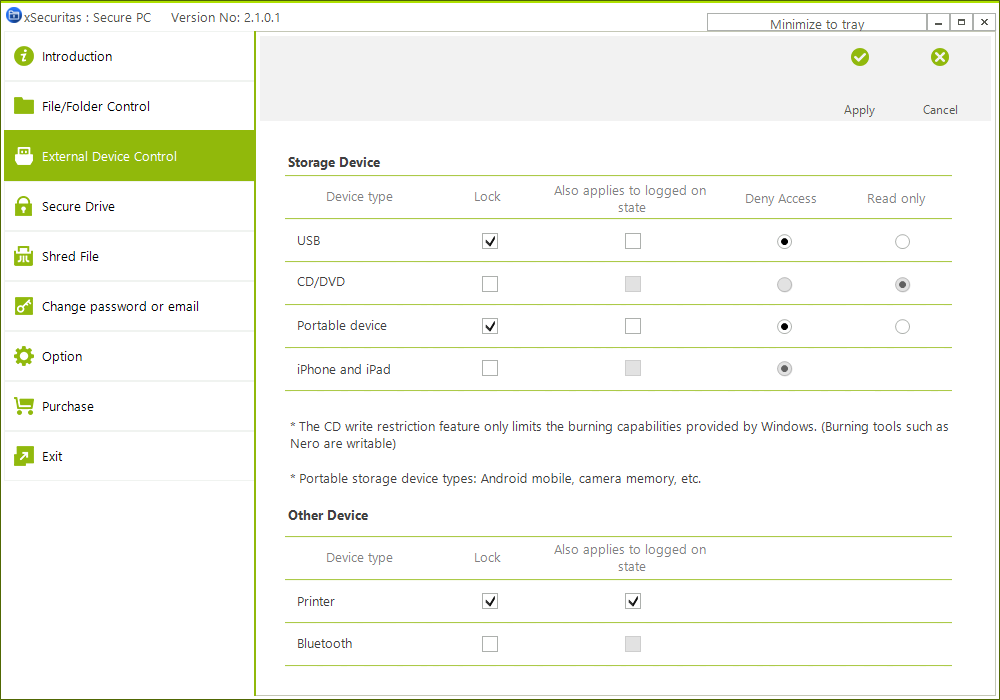
Task: Uncheck the USB Lock checkbox
Action: click(x=490, y=241)
